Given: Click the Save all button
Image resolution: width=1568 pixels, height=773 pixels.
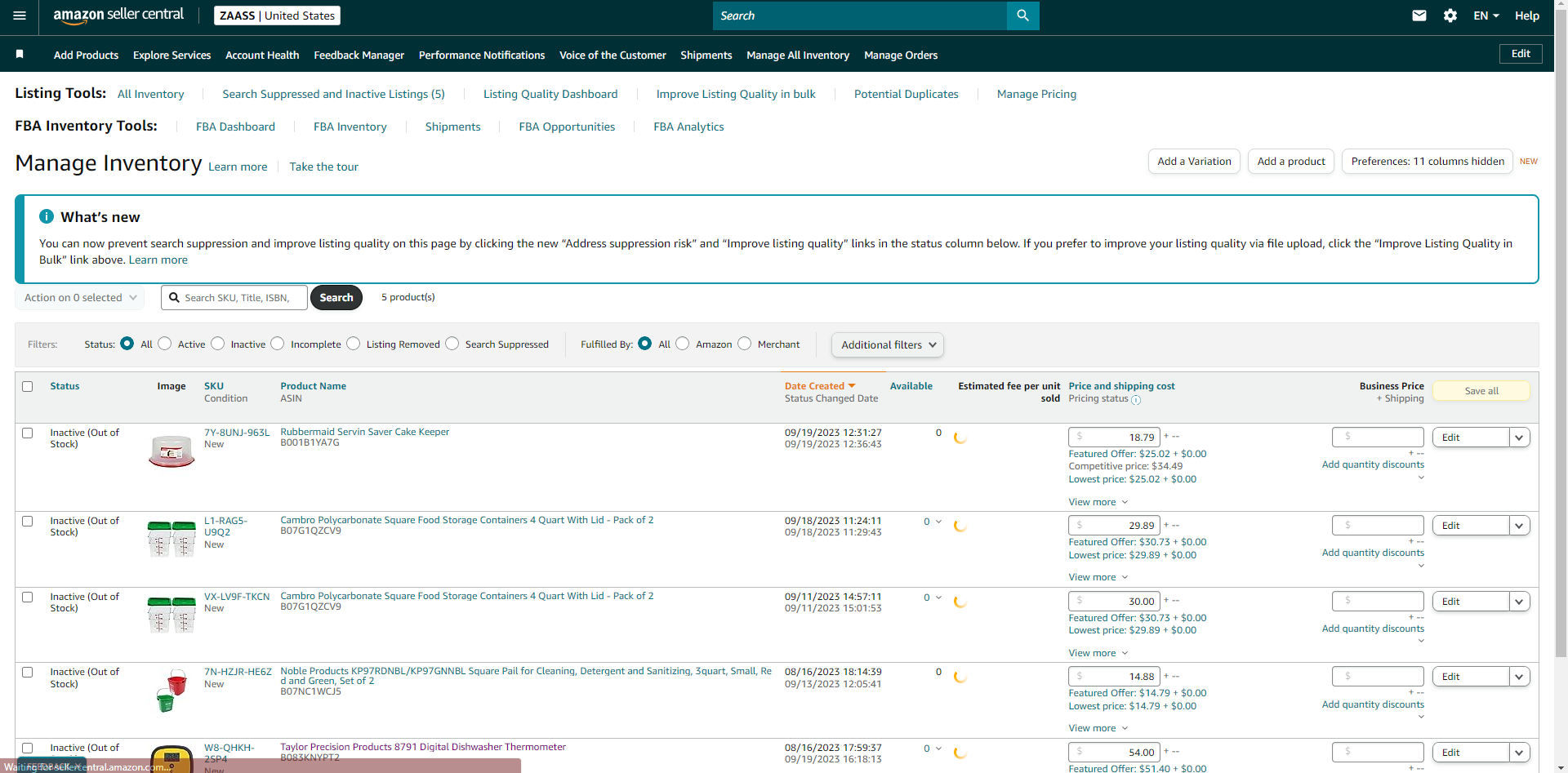Looking at the screenshot, I should (x=1481, y=391).
